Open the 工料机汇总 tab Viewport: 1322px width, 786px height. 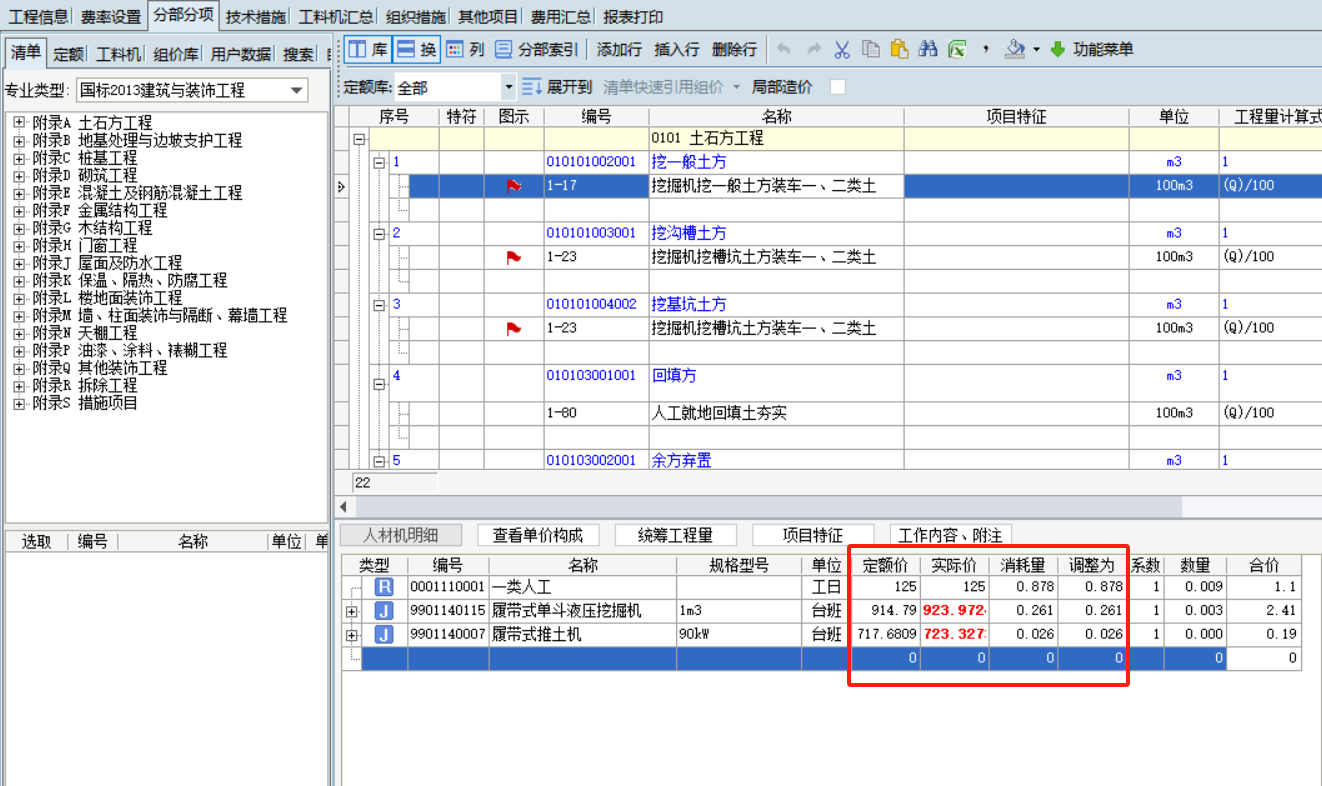pyautogui.click(x=336, y=17)
